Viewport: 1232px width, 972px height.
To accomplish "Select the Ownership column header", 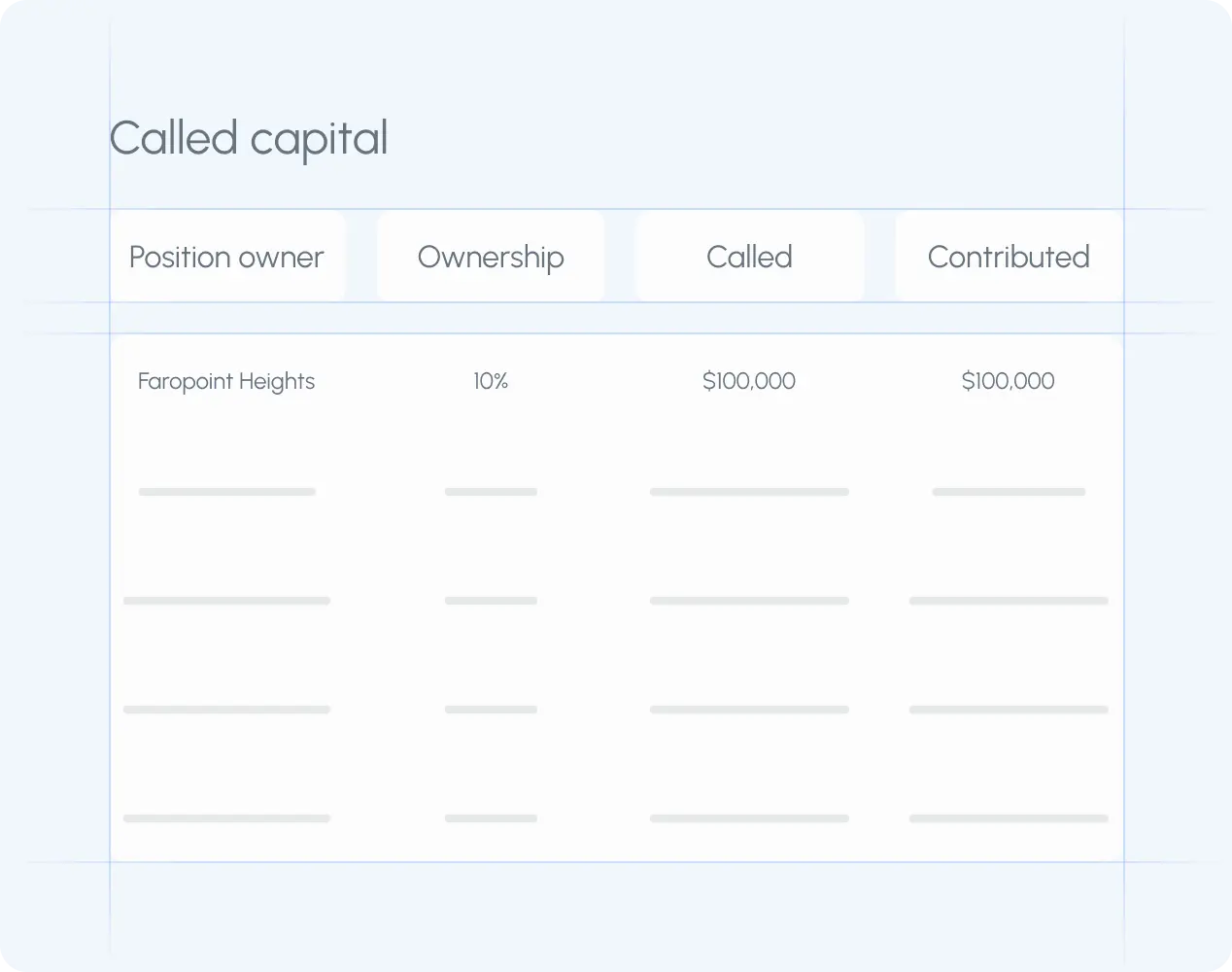I will coord(491,257).
